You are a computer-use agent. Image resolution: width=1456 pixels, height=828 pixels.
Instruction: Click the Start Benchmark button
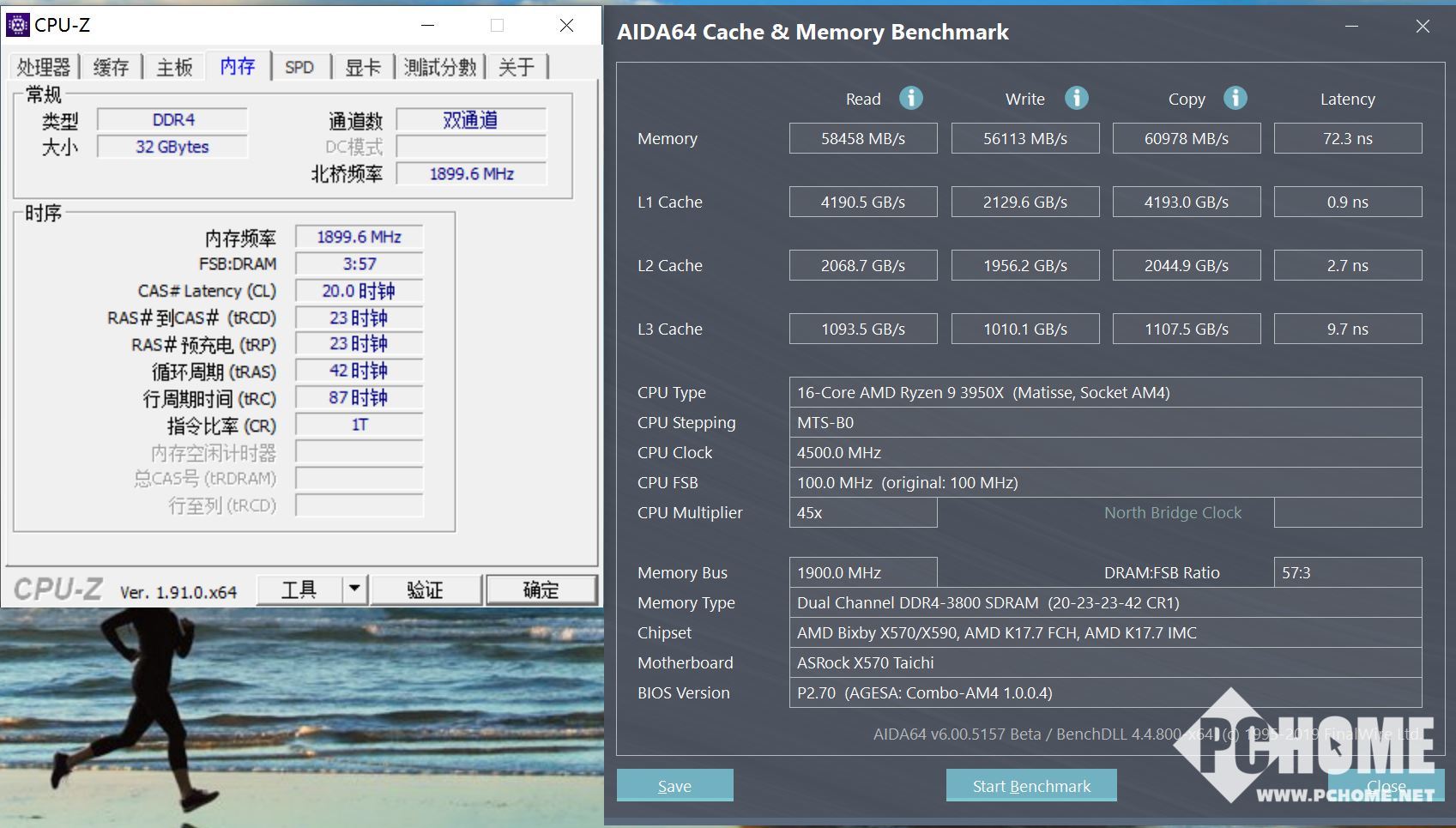1031,785
